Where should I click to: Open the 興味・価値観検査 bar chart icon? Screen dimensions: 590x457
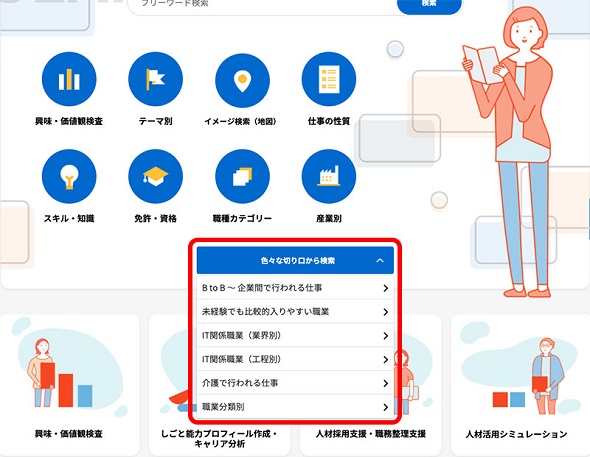pyautogui.click(x=69, y=79)
